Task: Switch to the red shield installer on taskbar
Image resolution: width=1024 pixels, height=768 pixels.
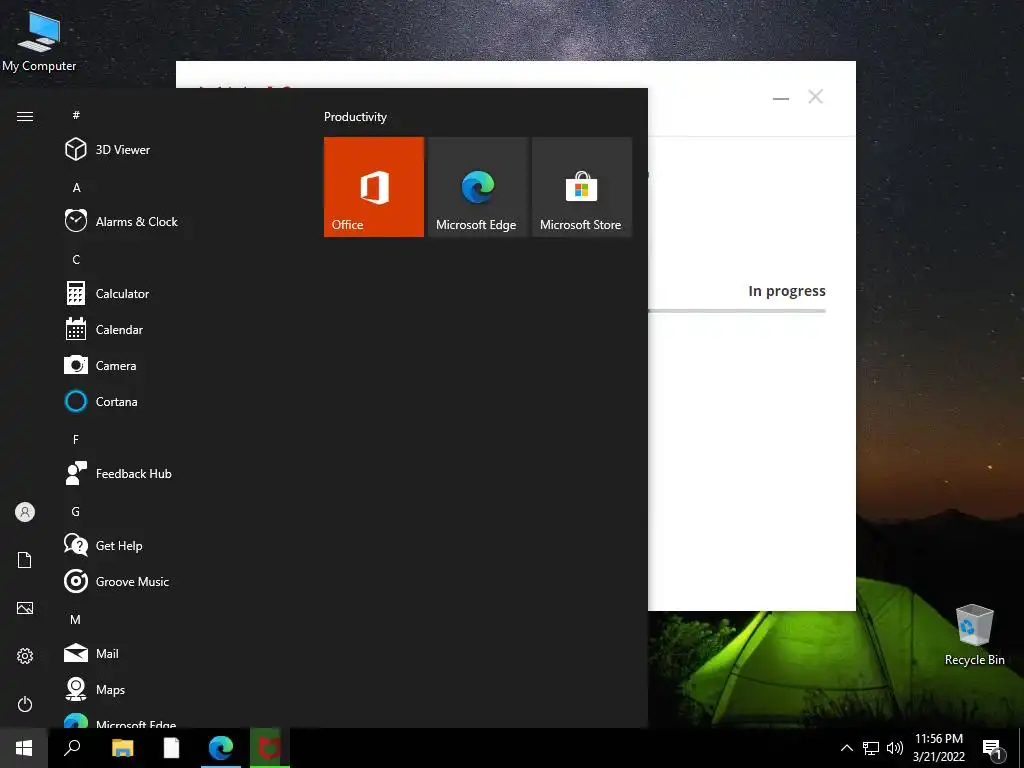Action: 270,748
